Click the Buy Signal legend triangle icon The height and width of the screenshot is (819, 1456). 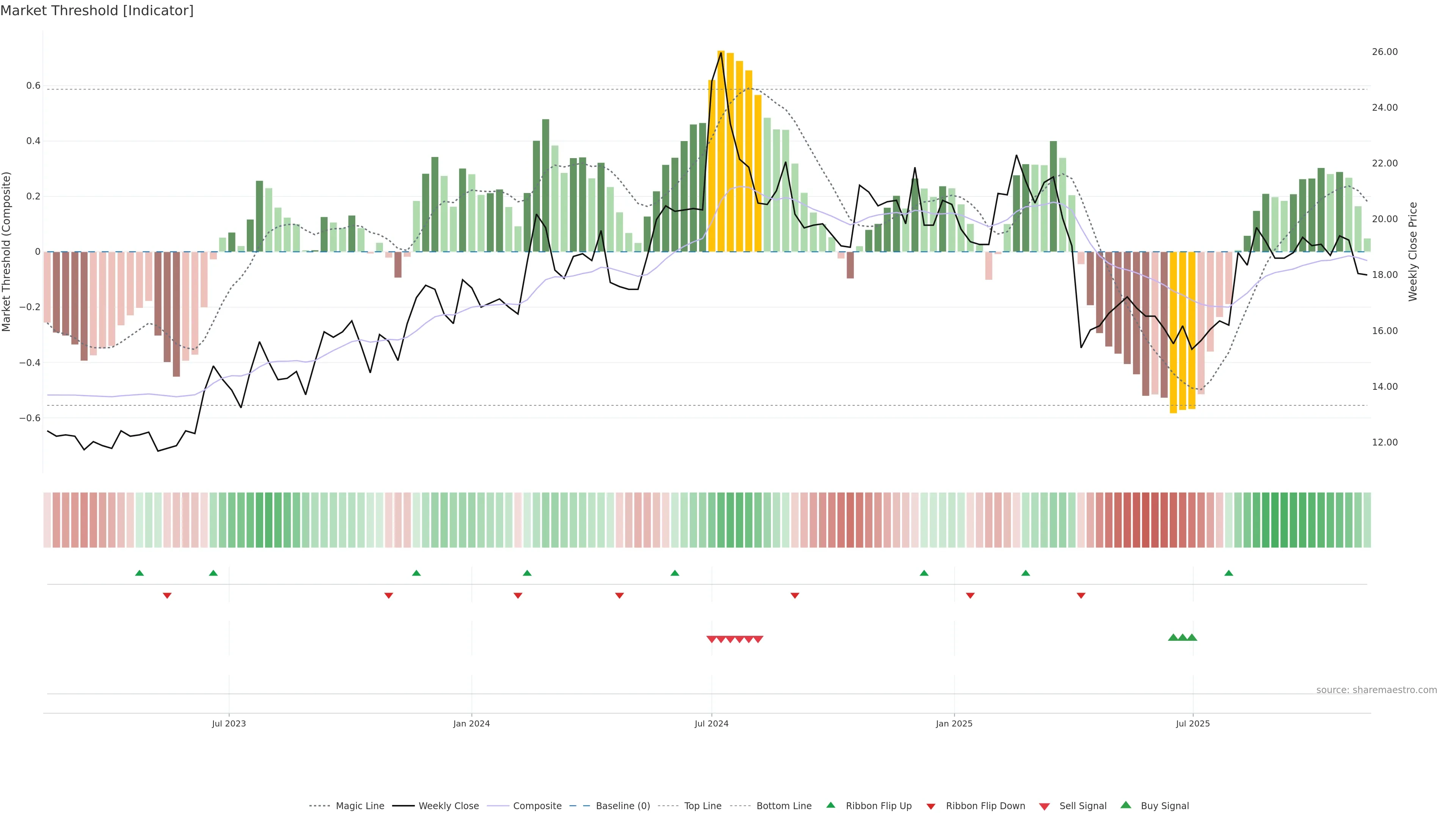(1125, 805)
